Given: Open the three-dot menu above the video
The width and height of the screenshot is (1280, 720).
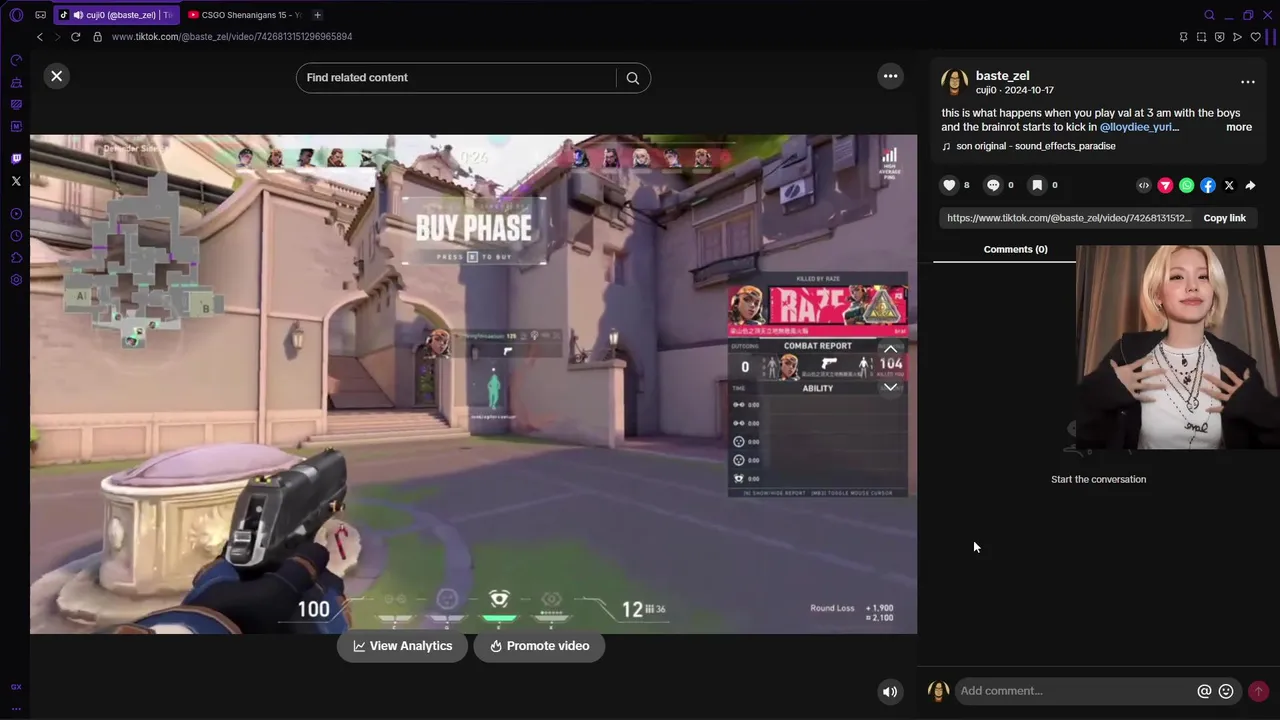Looking at the screenshot, I should 890,76.
